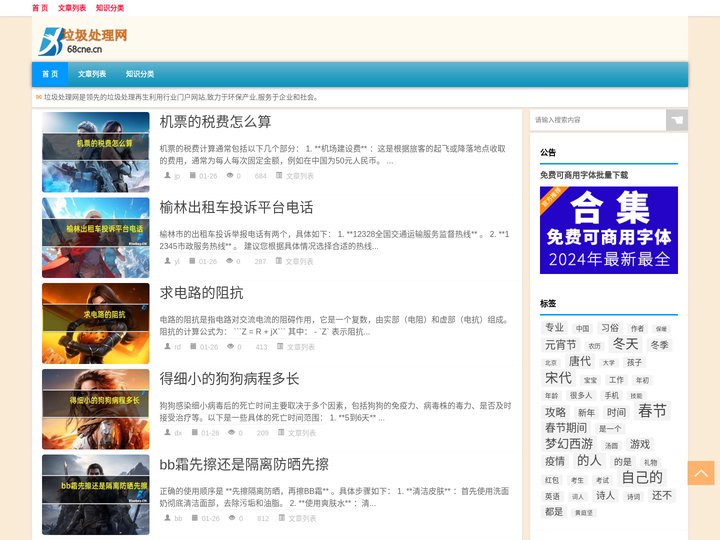Click the views eye icon for 榆林出租车投诉平台电话
This screenshot has height=540, width=720.
(230, 261)
